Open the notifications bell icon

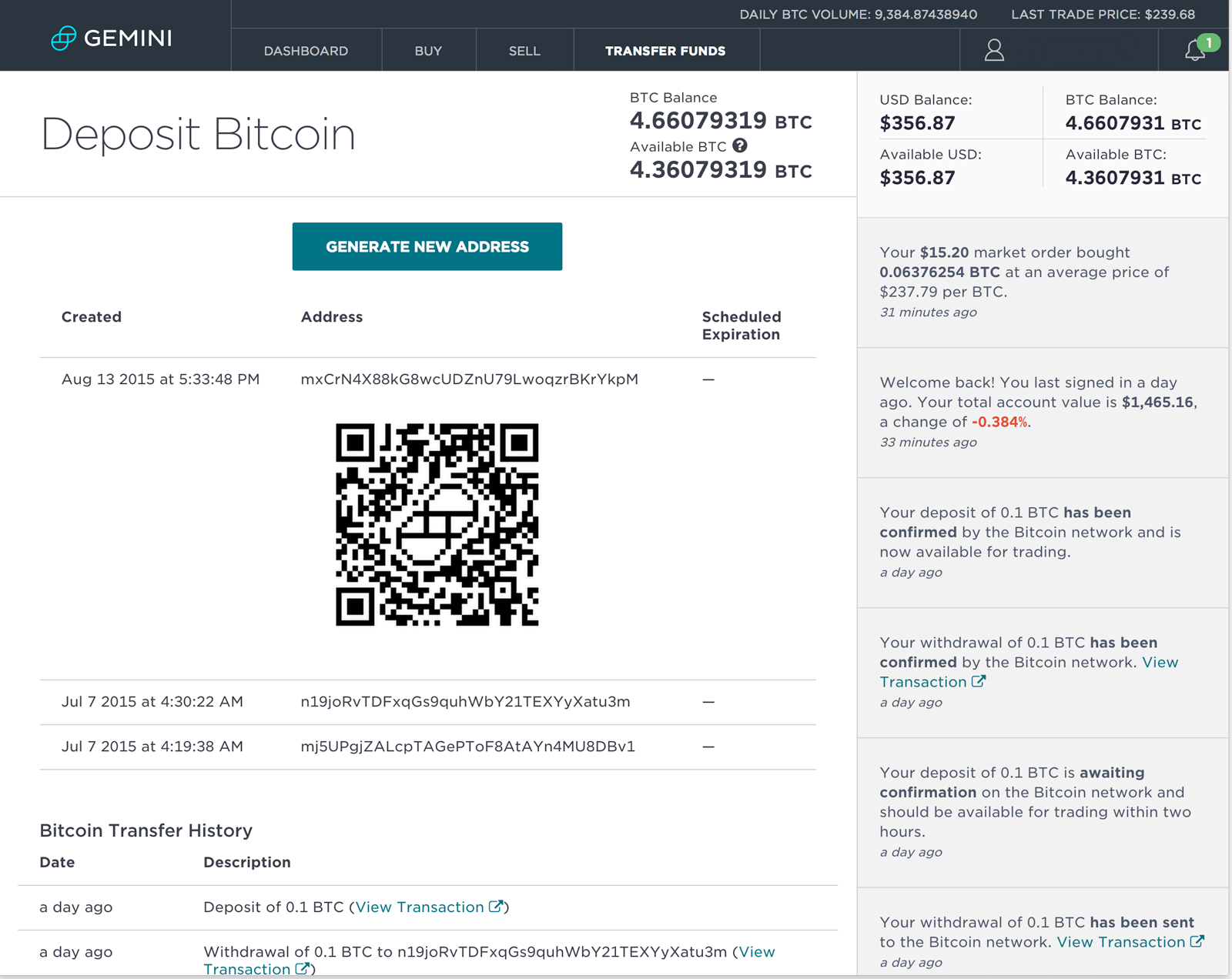(x=1195, y=50)
